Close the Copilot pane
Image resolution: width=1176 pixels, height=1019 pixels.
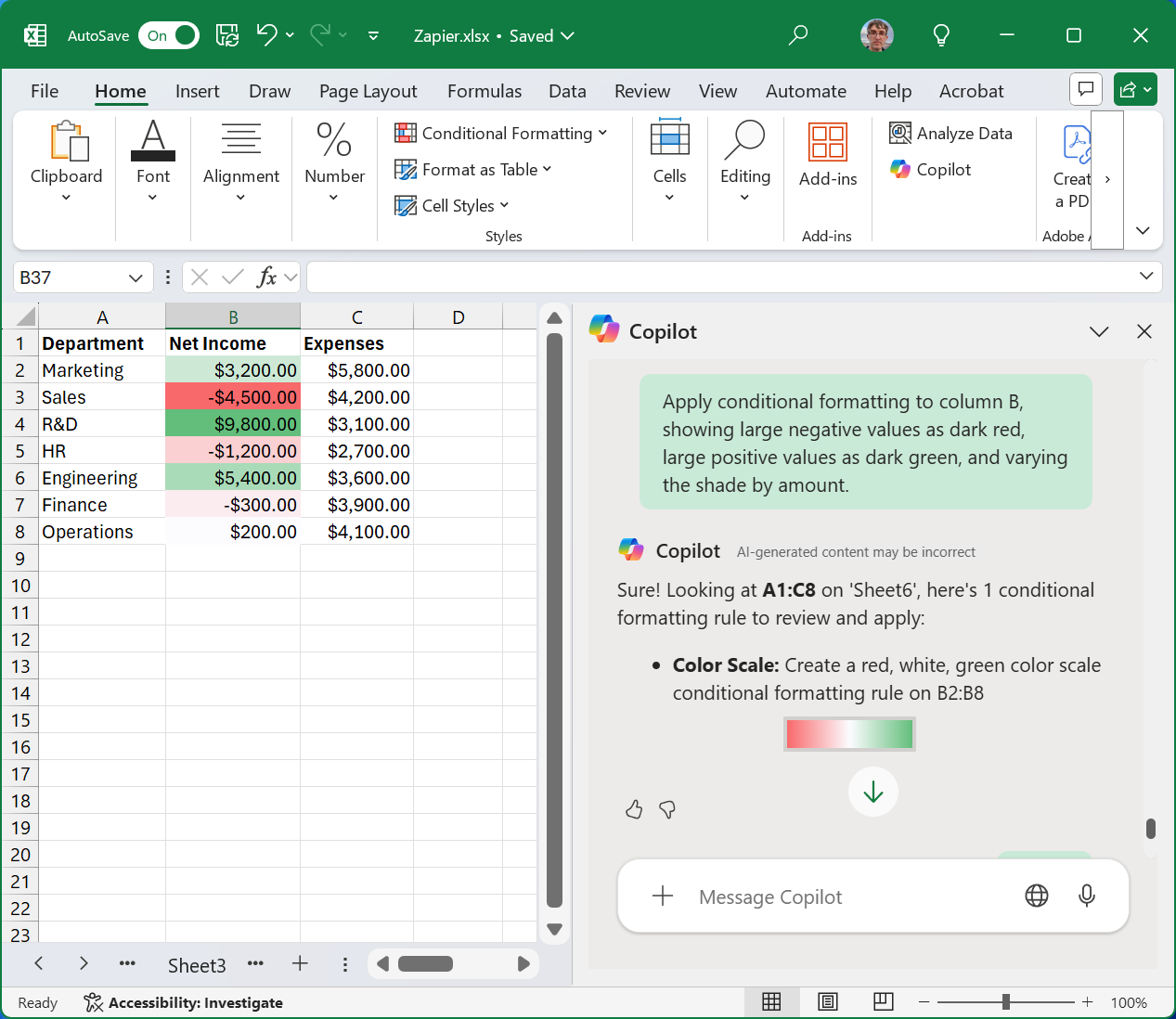pyautogui.click(x=1144, y=331)
